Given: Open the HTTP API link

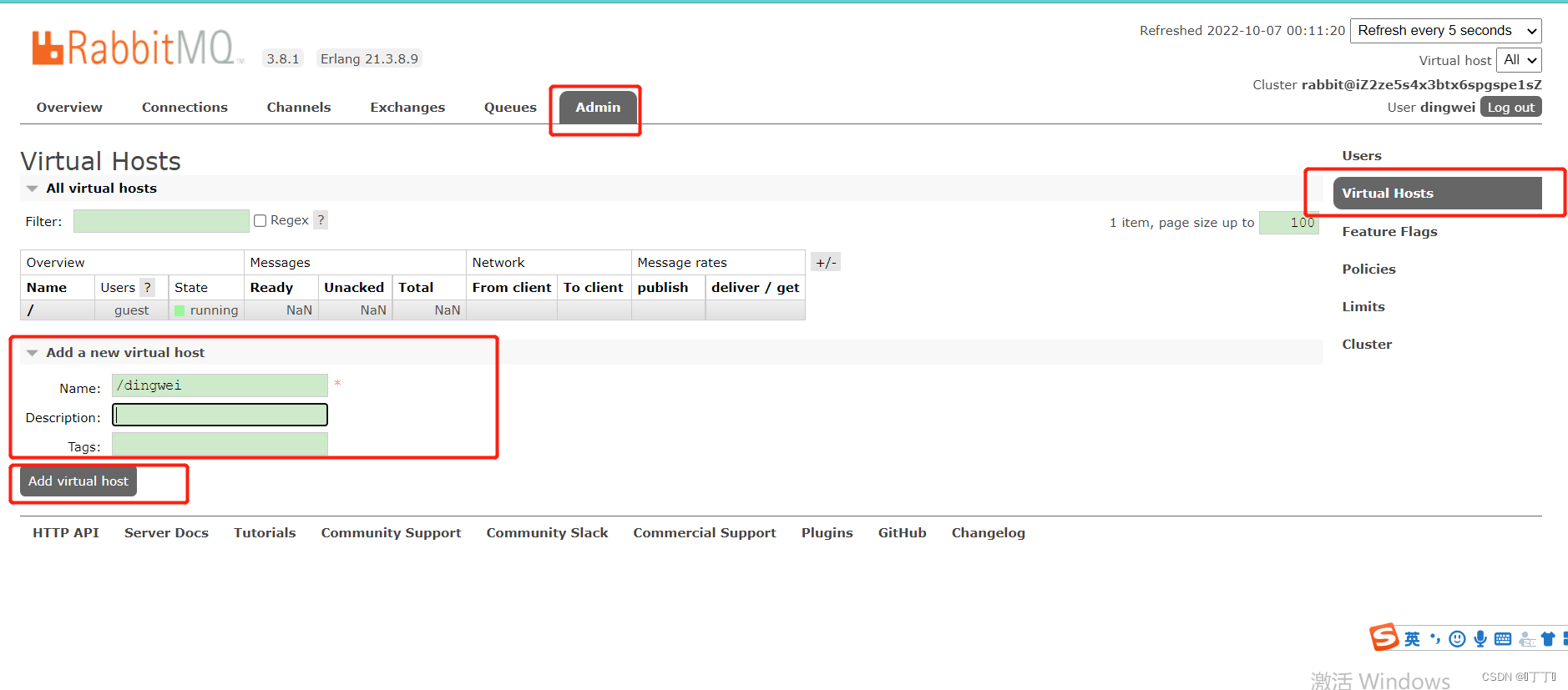Looking at the screenshot, I should 66,532.
